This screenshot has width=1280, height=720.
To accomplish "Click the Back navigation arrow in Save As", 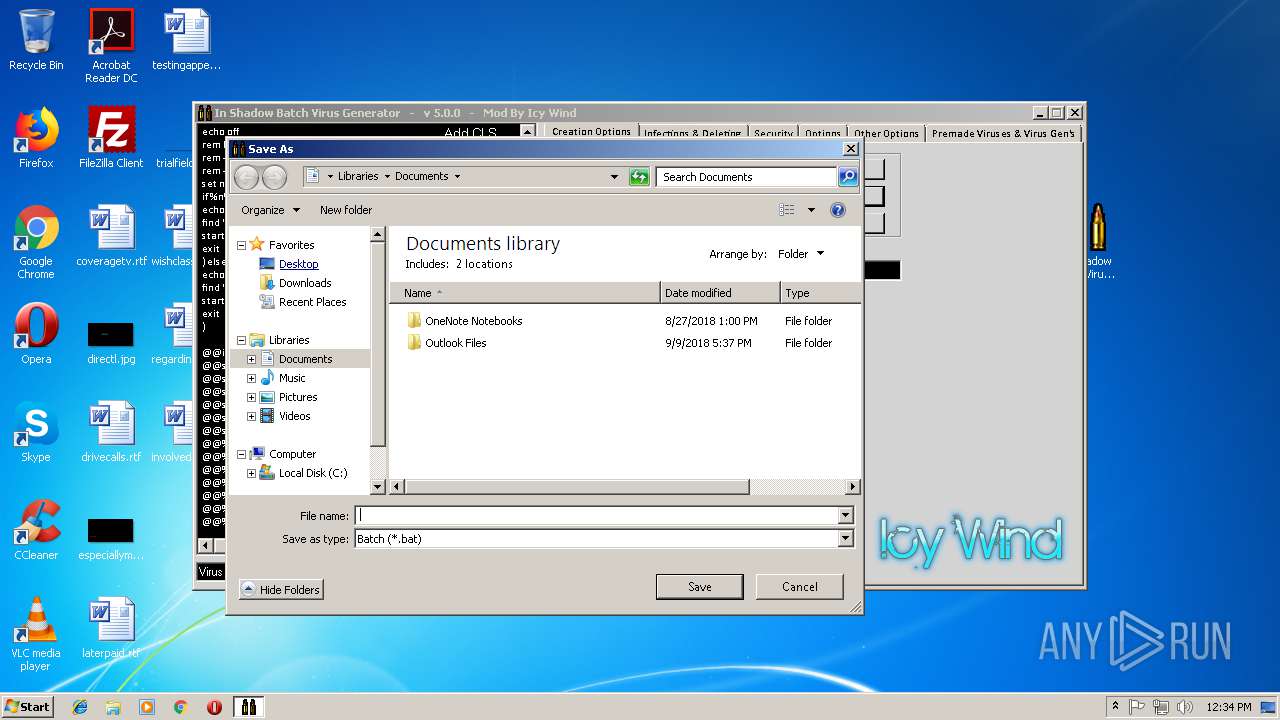I will click(x=246, y=177).
